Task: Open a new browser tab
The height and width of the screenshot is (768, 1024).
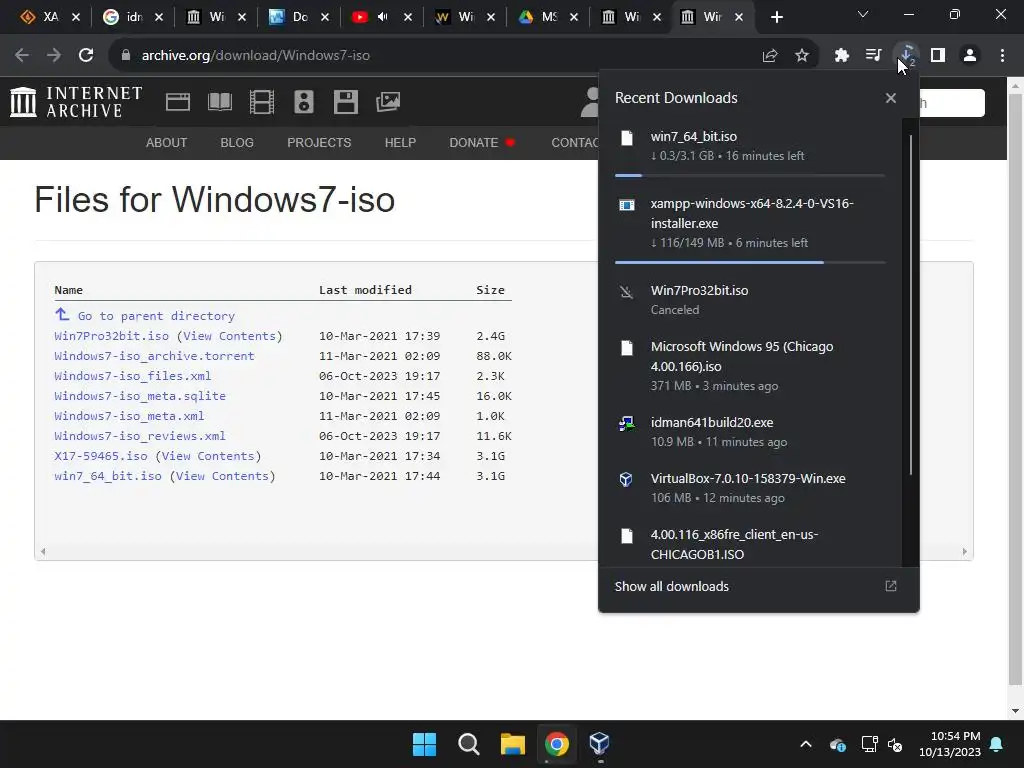Action: tap(776, 17)
